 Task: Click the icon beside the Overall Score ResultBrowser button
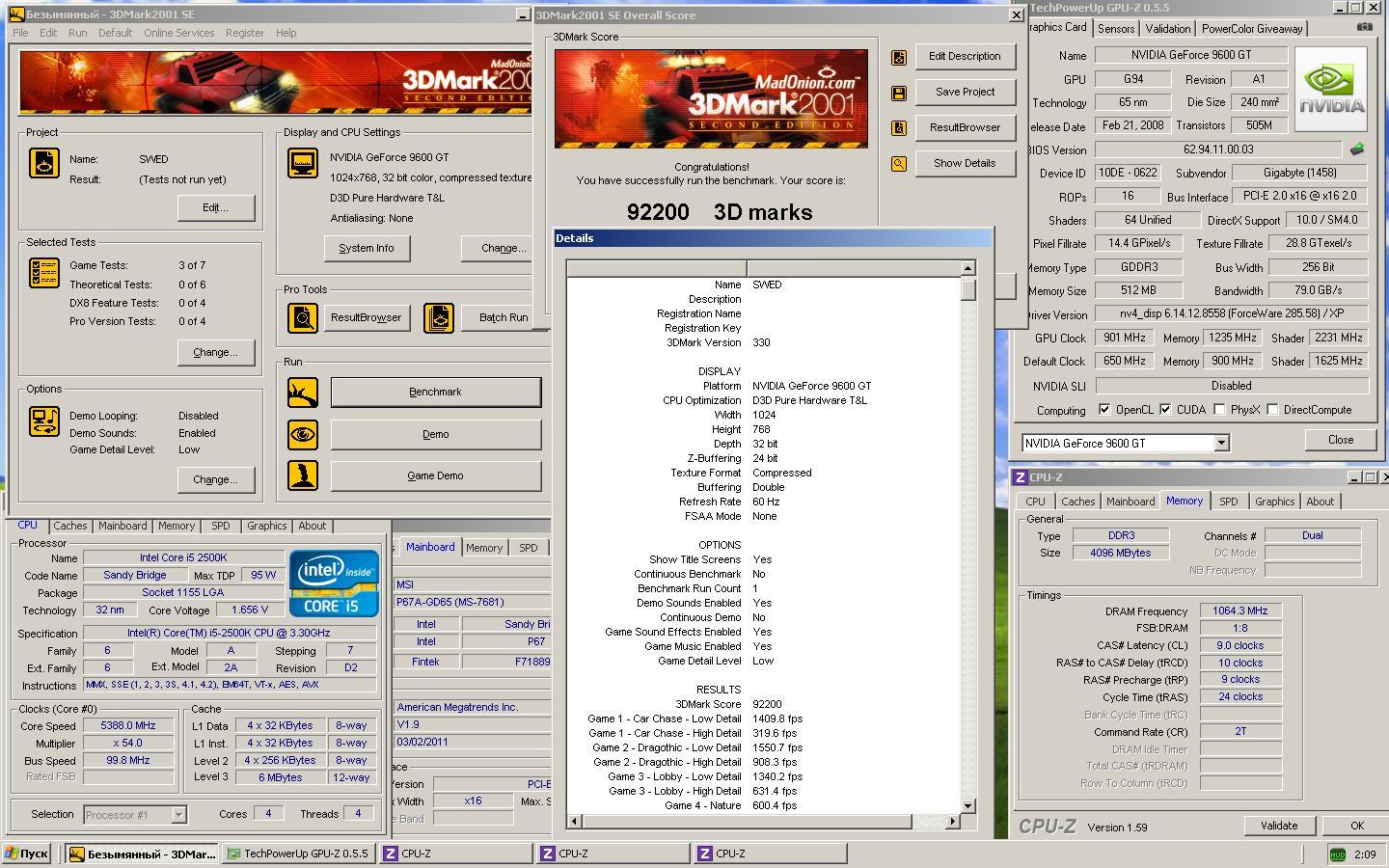(899, 127)
